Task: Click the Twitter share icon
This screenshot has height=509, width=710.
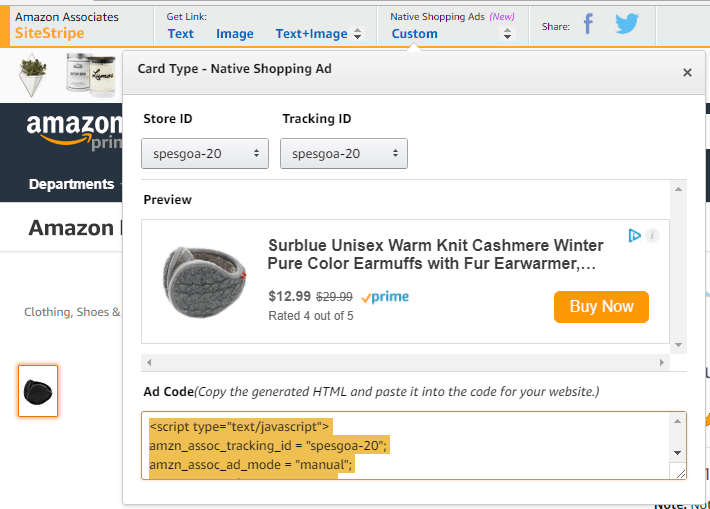Action: 627,25
